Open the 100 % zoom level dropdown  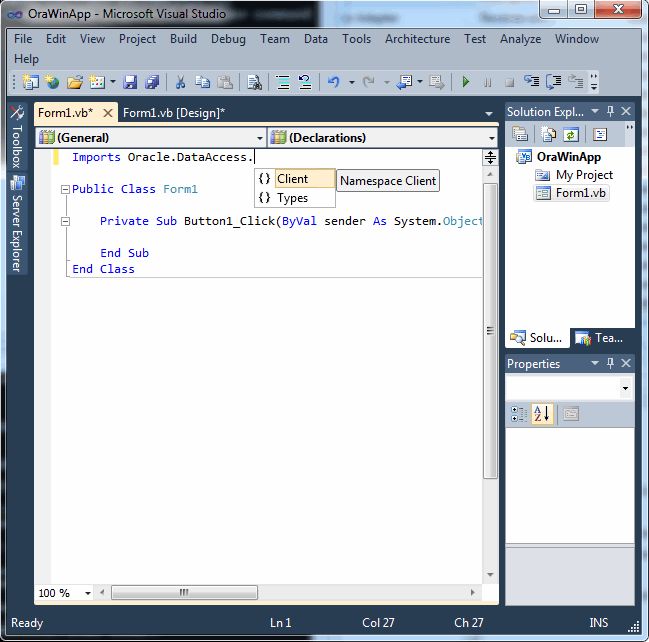pos(87,593)
